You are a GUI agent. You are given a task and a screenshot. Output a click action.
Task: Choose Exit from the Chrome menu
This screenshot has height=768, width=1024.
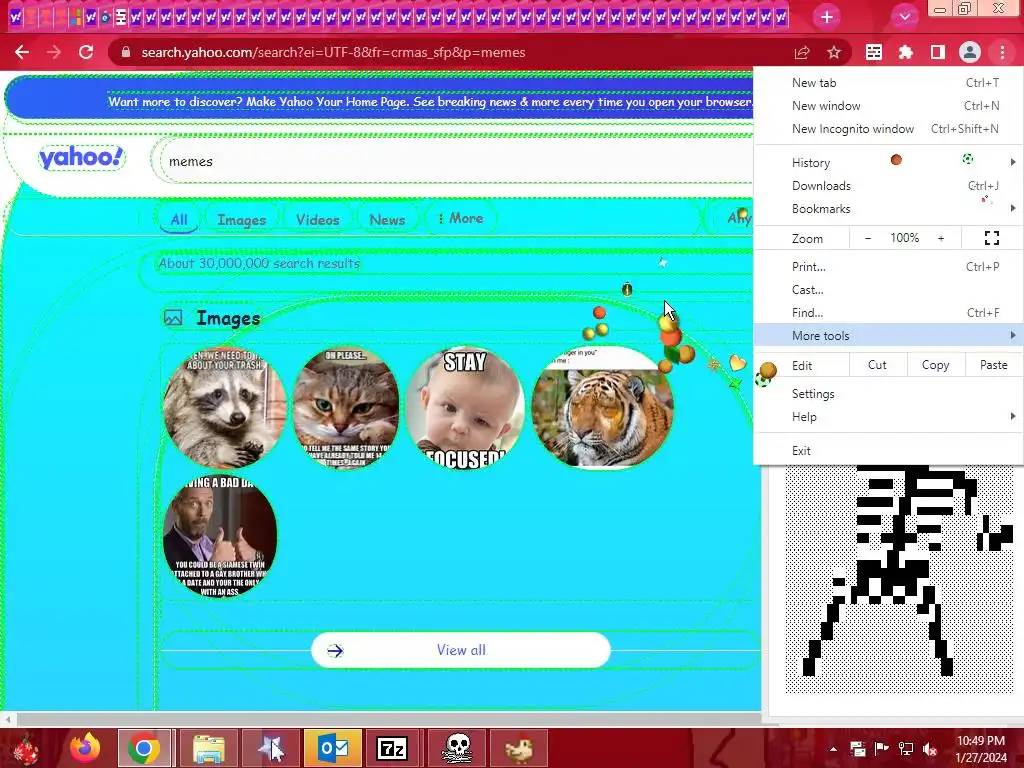click(x=888, y=451)
